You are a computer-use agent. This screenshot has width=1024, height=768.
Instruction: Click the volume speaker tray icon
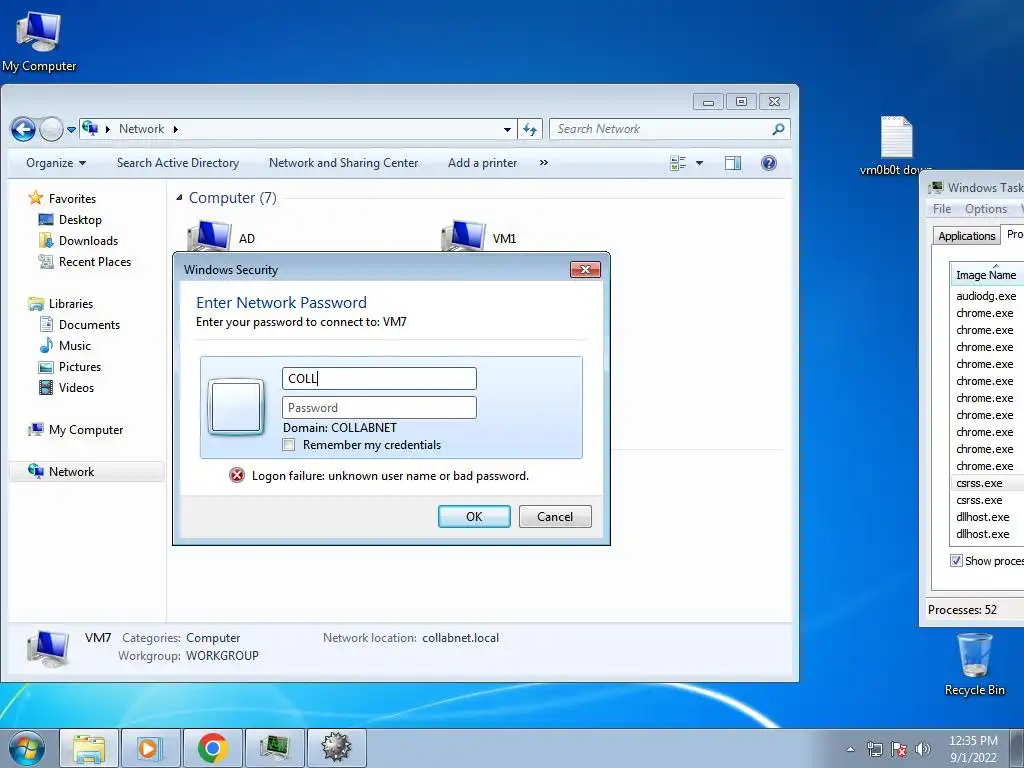point(922,749)
